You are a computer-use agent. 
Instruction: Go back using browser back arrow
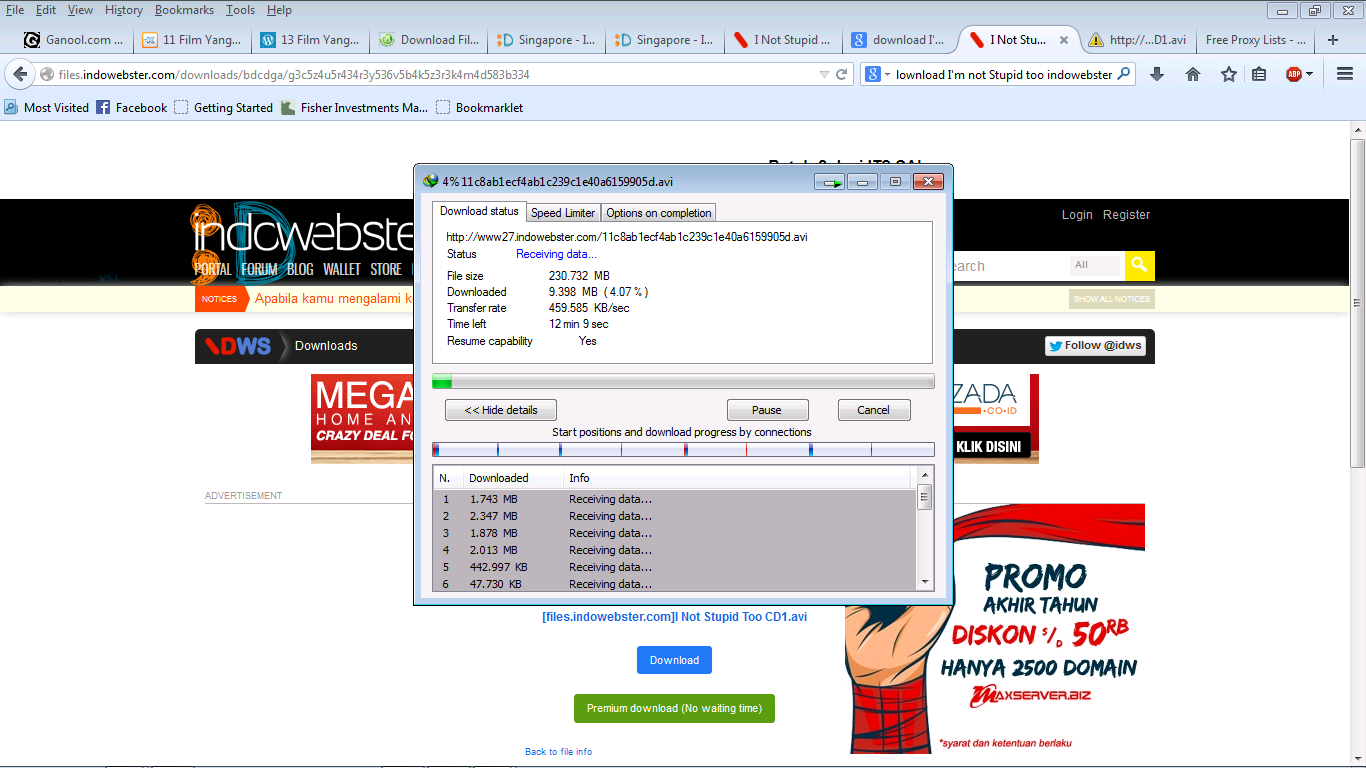point(20,74)
